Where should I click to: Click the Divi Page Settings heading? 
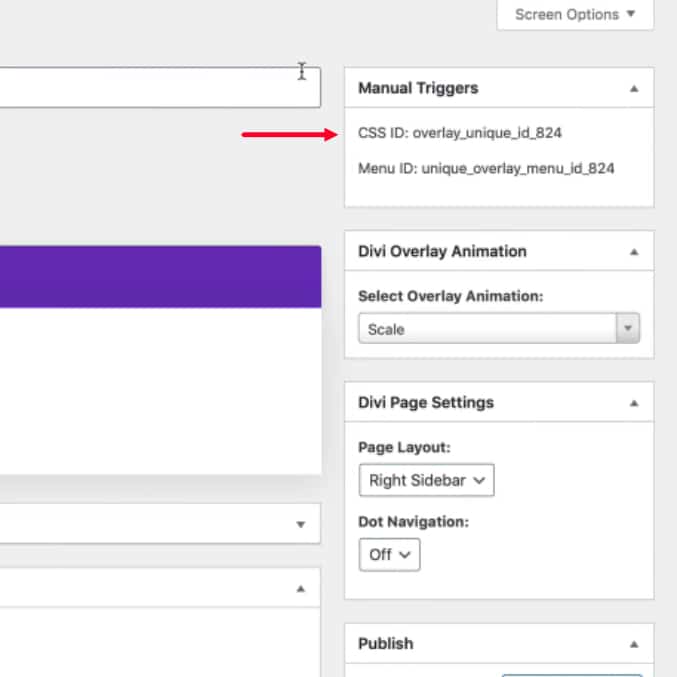coord(426,403)
